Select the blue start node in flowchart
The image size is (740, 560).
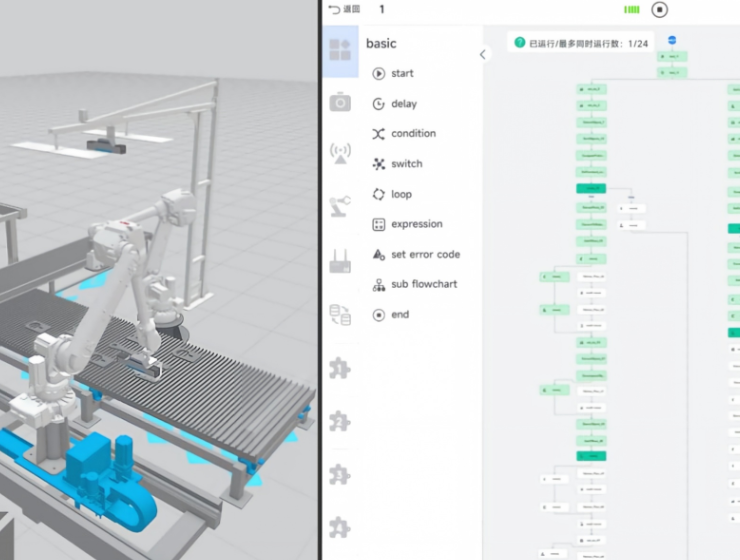(x=672, y=40)
